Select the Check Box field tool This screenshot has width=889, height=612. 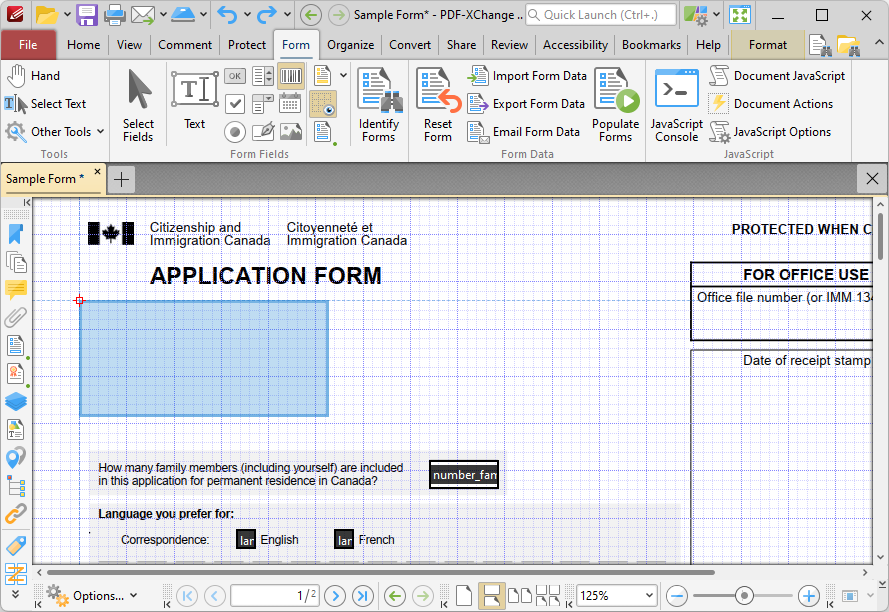click(x=235, y=104)
